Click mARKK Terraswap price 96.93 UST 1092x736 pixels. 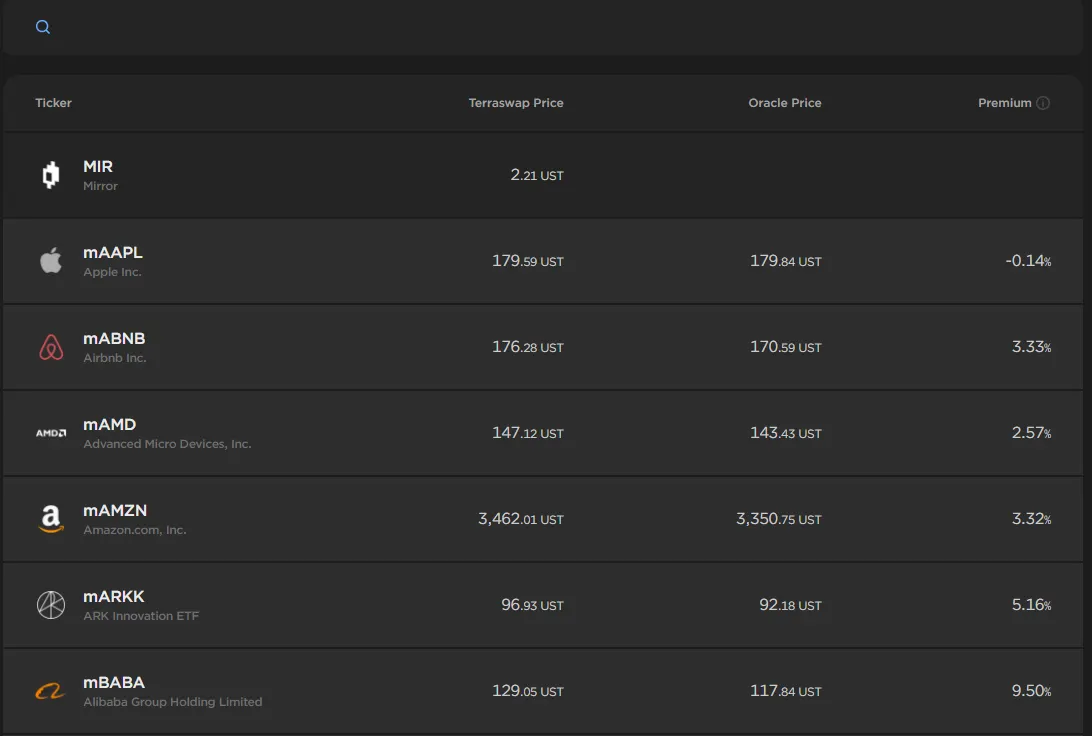point(533,605)
